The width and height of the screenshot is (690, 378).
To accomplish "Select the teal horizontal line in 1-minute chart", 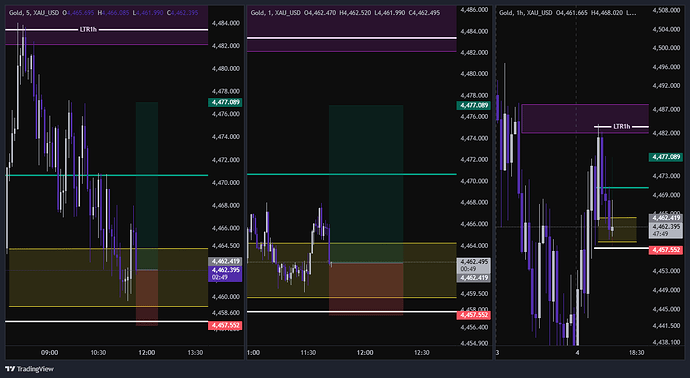I will click(352, 174).
